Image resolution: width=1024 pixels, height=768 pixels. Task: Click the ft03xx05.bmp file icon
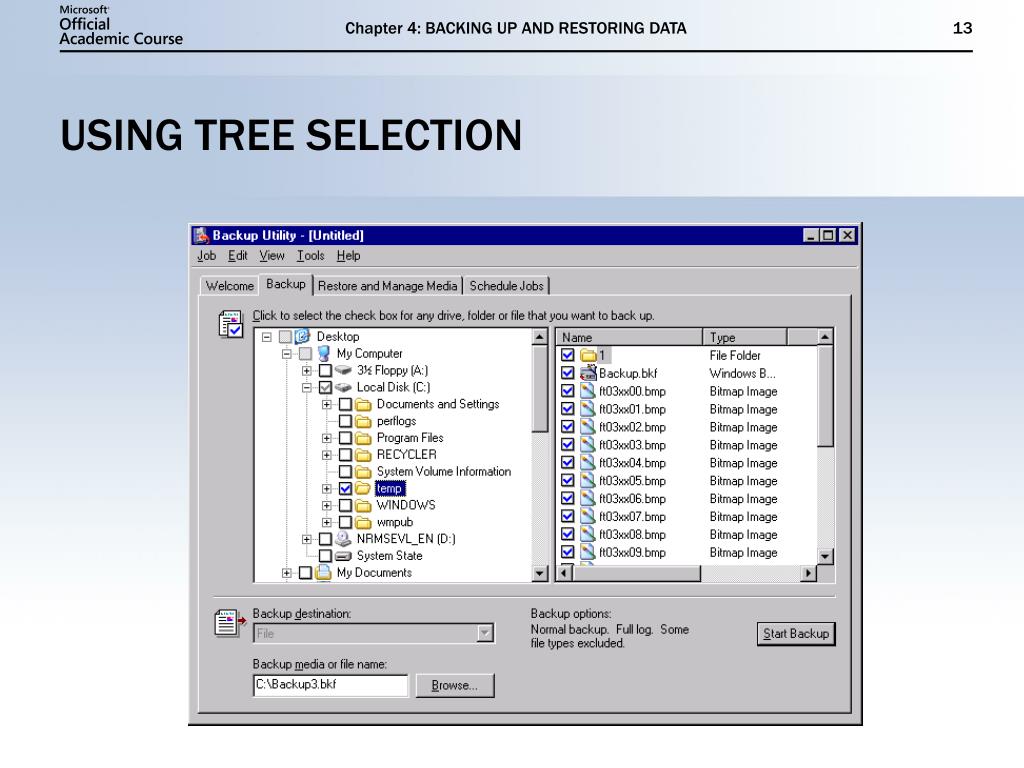588,481
